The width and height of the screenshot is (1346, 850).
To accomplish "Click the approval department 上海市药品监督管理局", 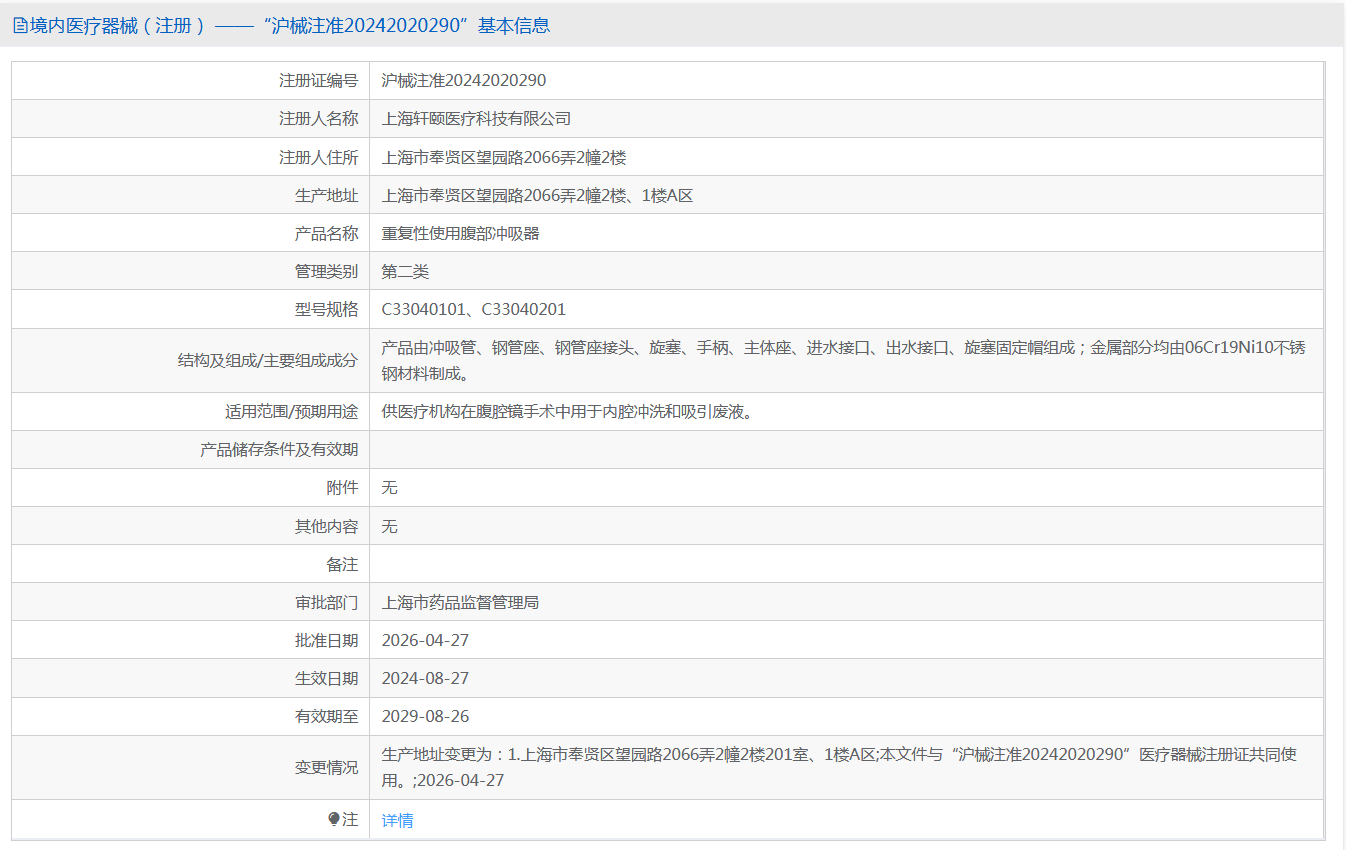I will coord(460,602).
